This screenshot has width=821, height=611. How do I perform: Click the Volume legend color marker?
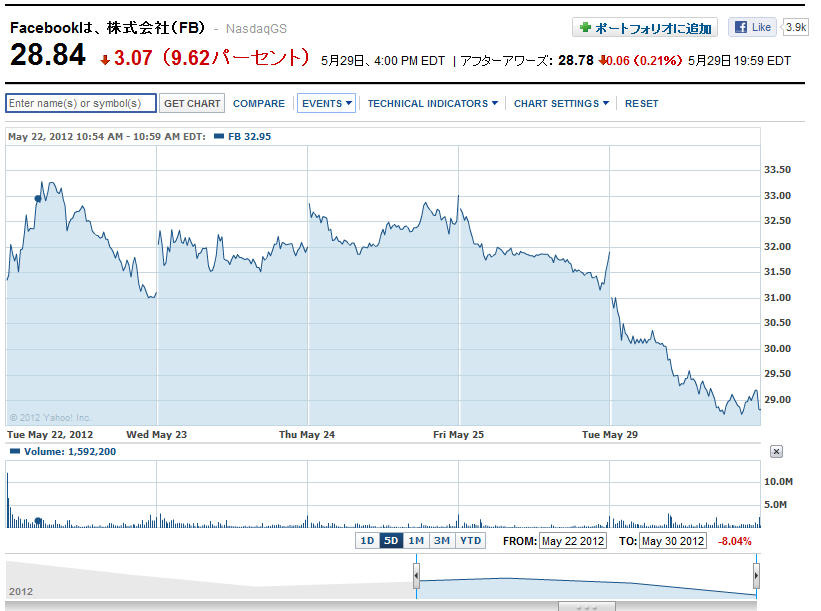[x=15, y=451]
